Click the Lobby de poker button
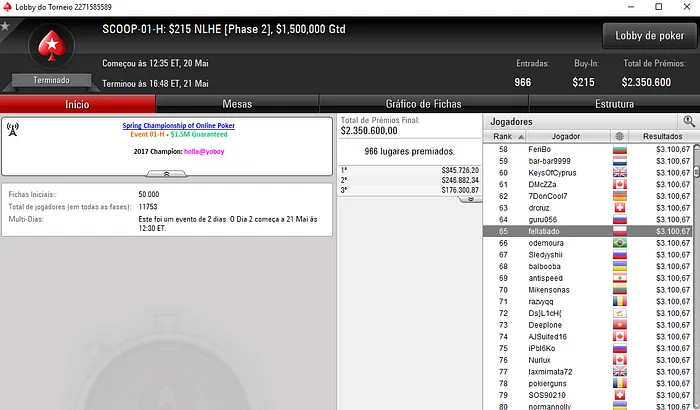 pyautogui.click(x=649, y=36)
